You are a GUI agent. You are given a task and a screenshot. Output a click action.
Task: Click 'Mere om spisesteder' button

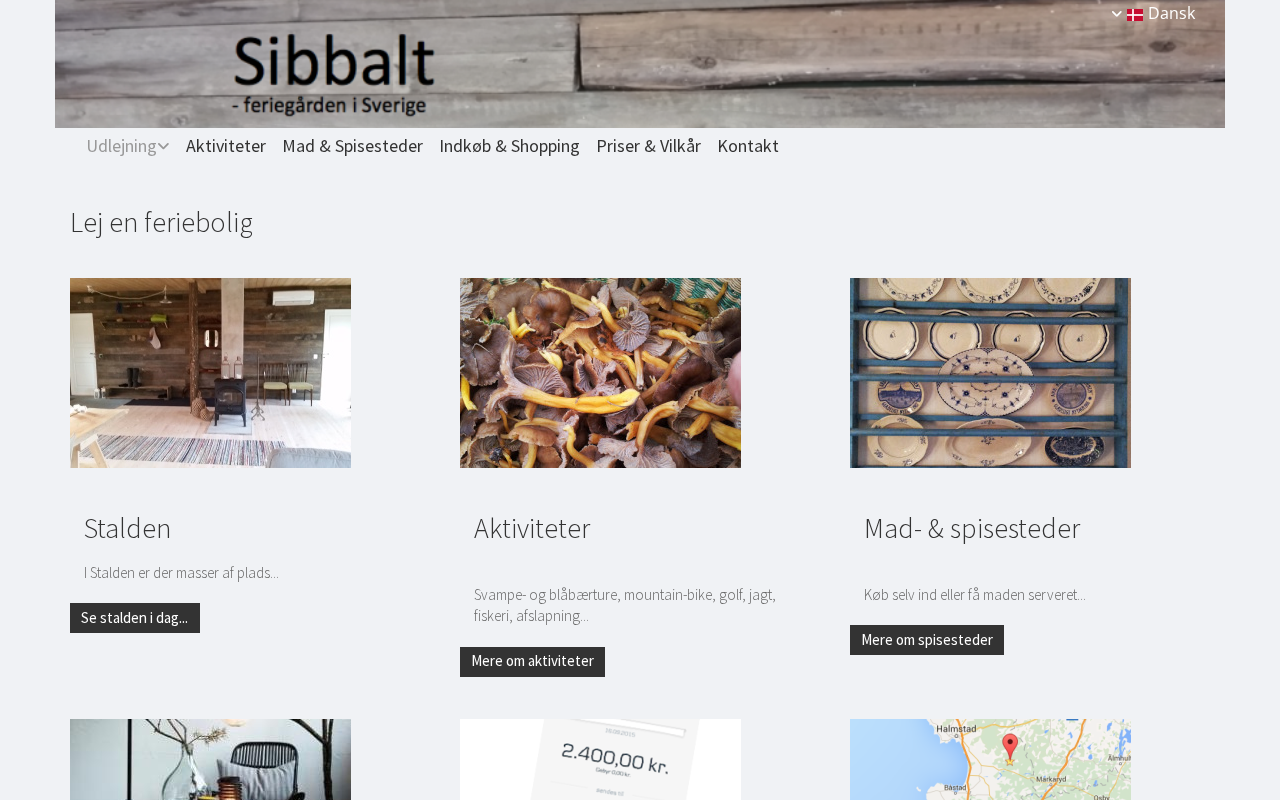pyautogui.click(x=927, y=640)
